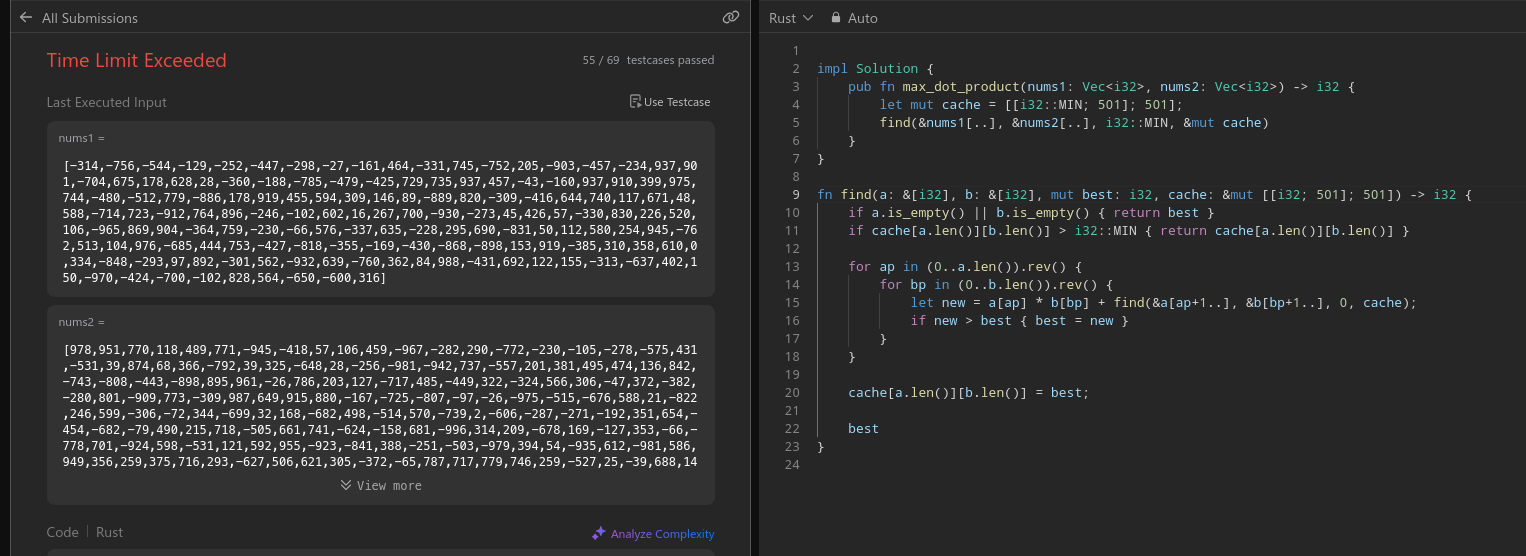Screen dimensions: 1526x556
Task: Click 'let mut cache' declaration line
Action: point(1032,105)
